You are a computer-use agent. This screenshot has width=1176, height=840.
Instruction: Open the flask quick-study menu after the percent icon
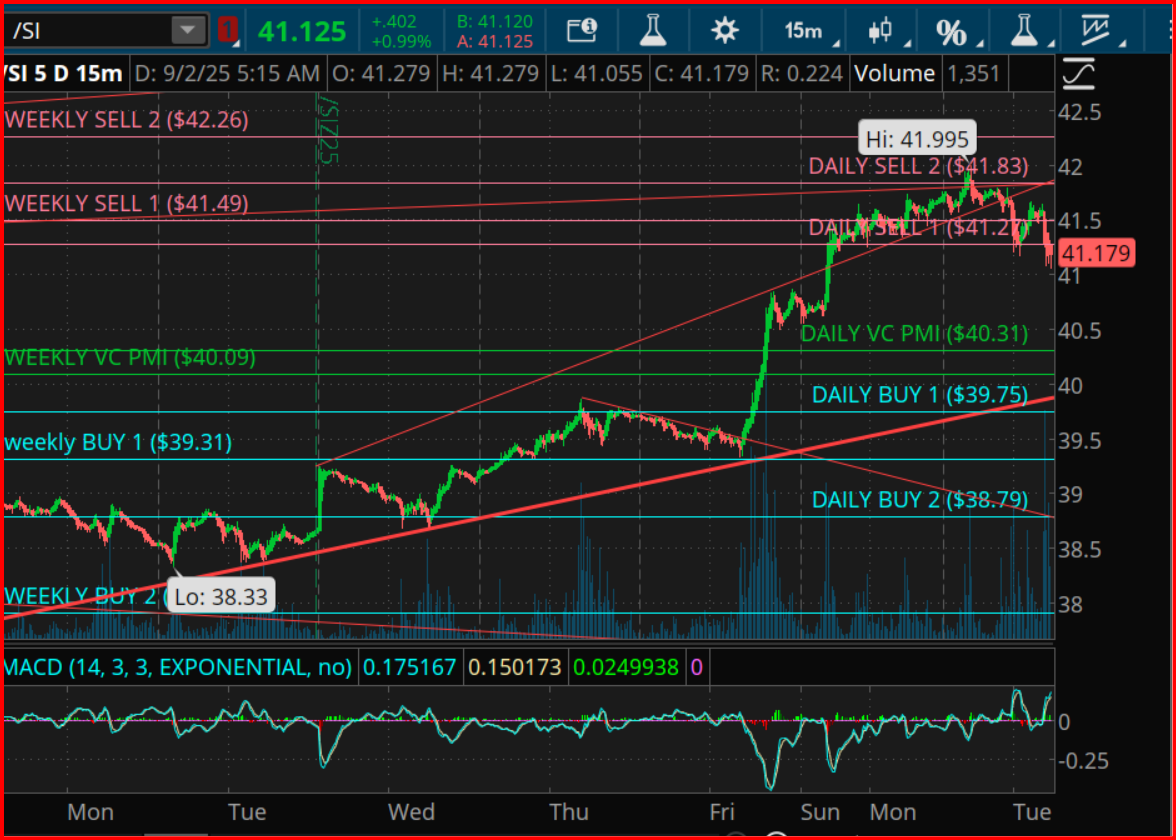pos(1024,31)
